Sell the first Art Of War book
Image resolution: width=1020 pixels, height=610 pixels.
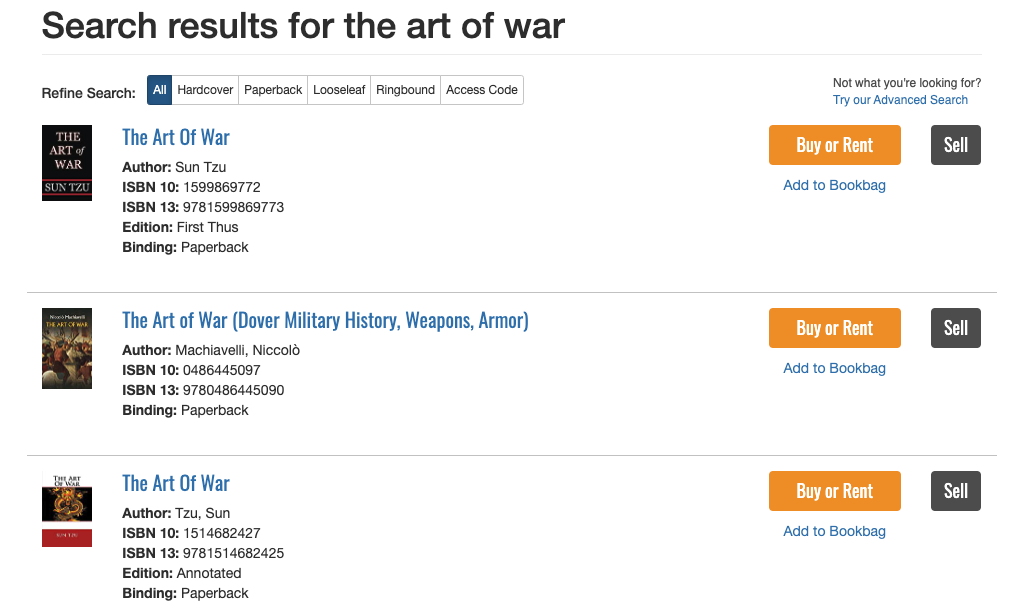click(x=955, y=145)
